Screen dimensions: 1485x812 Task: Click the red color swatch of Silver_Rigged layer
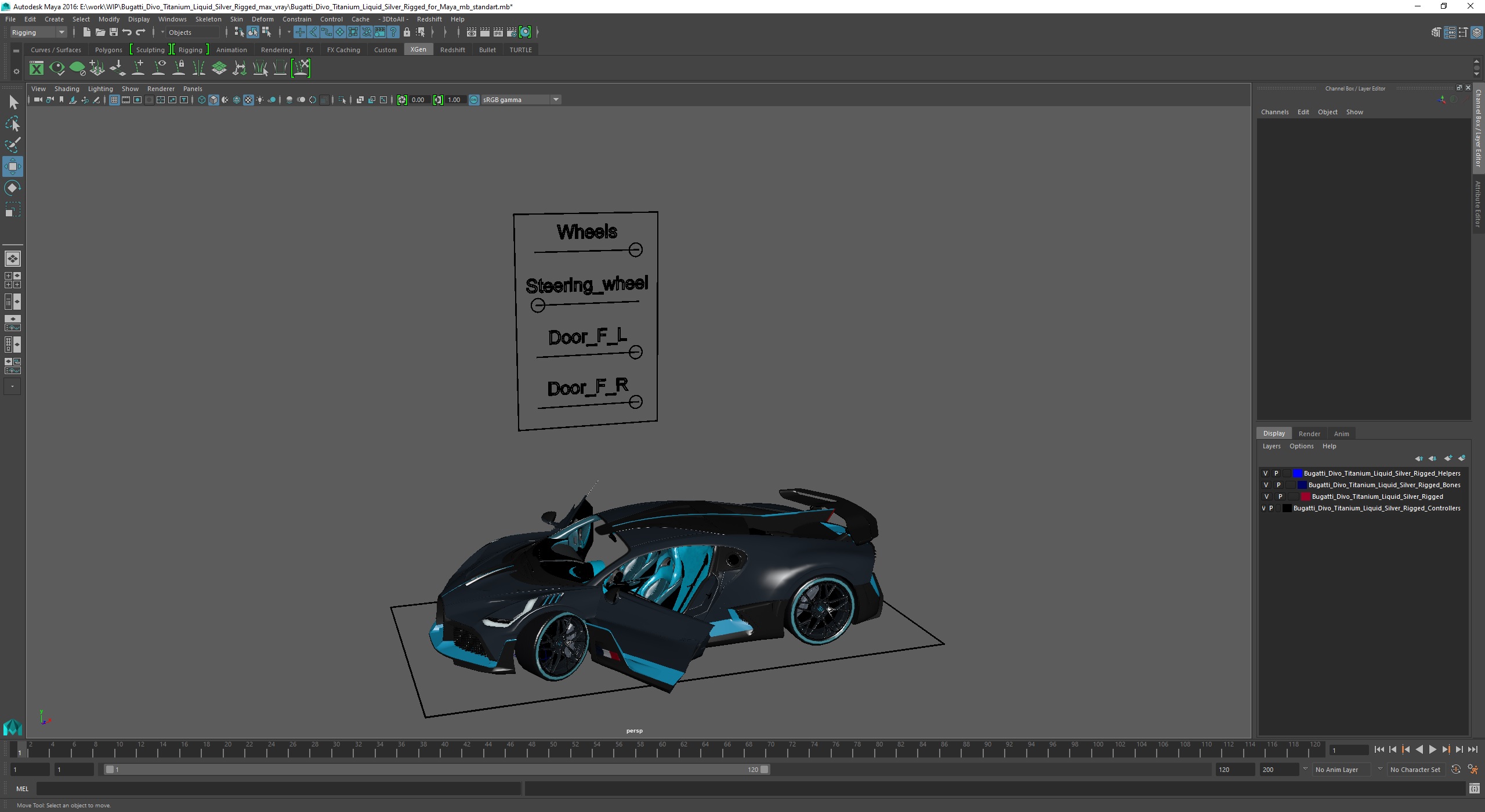1306,496
